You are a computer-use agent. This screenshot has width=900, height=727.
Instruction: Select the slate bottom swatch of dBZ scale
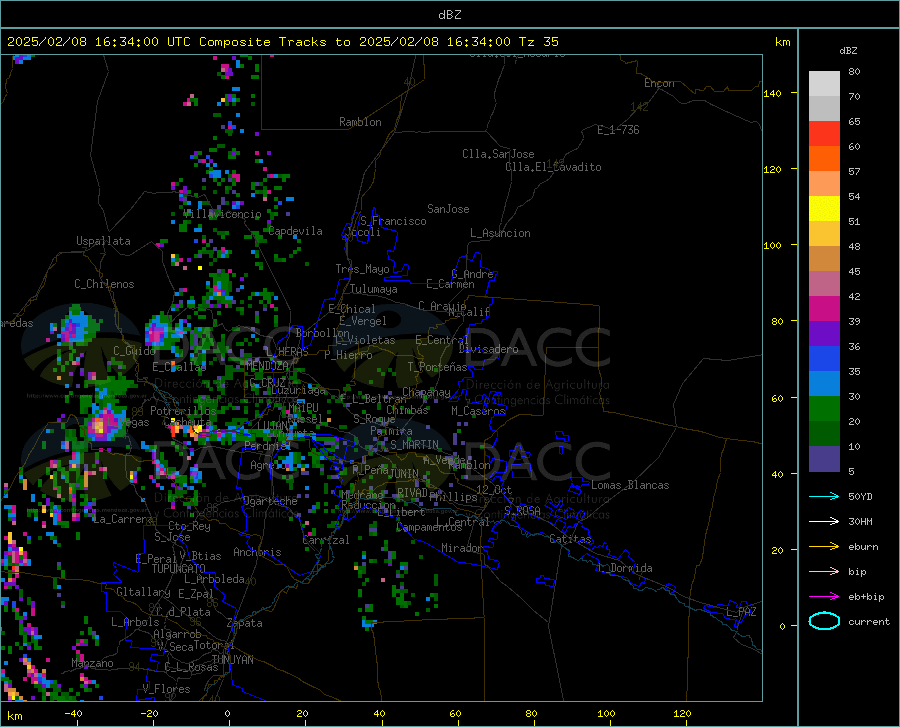click(x=824, y=458)
